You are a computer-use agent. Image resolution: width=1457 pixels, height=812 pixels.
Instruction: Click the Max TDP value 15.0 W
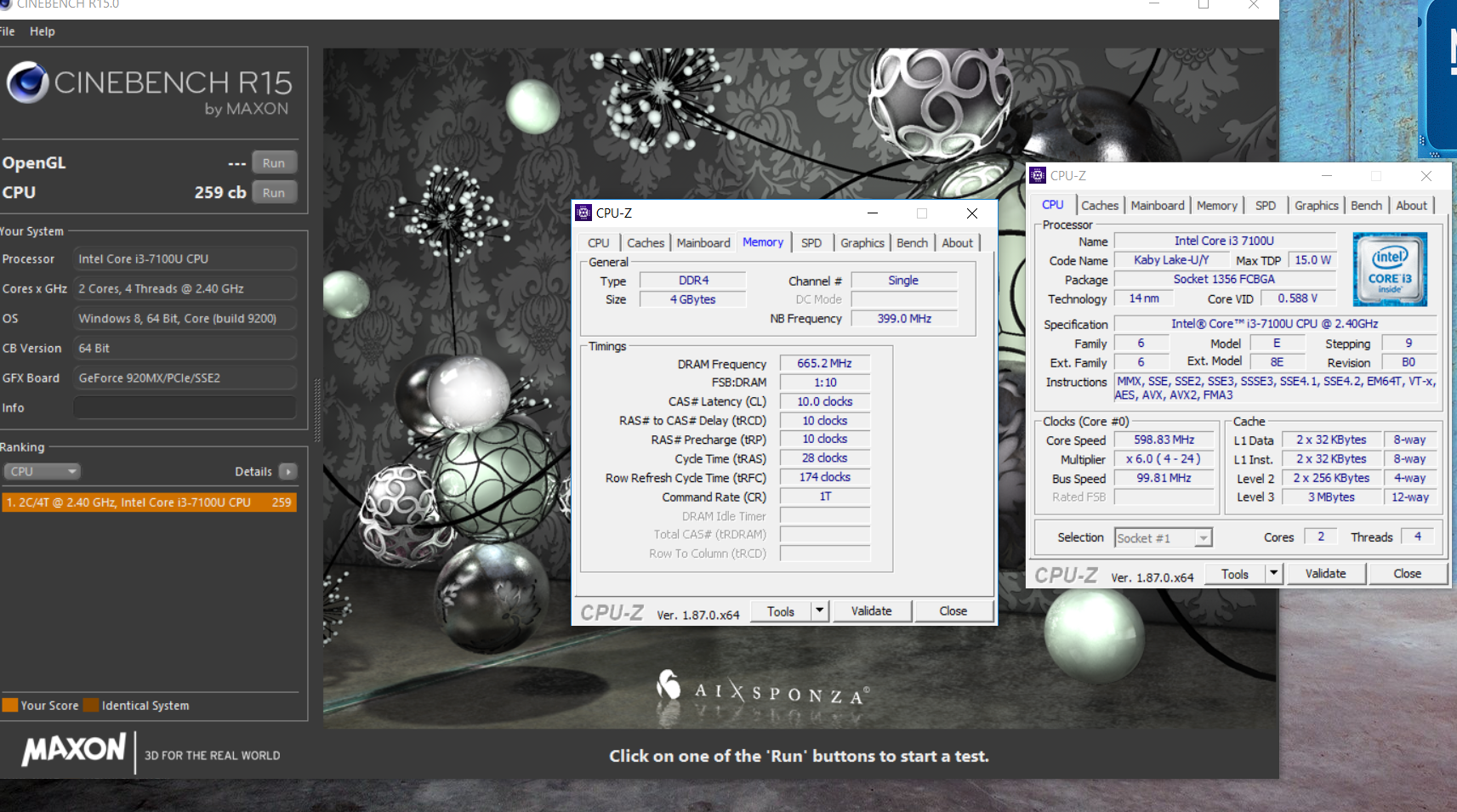(x=1312, y=260)
